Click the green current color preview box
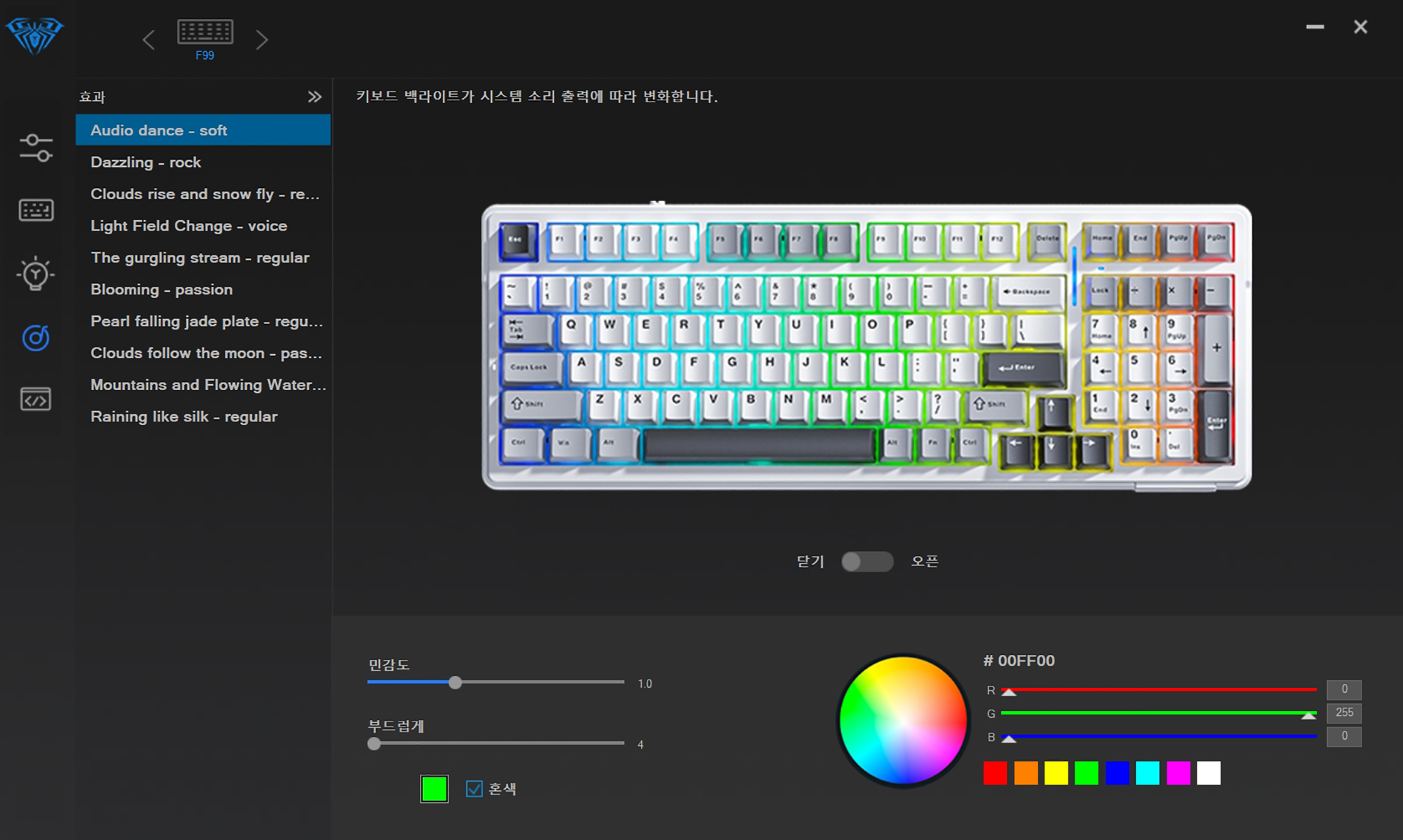 [434, 789]
